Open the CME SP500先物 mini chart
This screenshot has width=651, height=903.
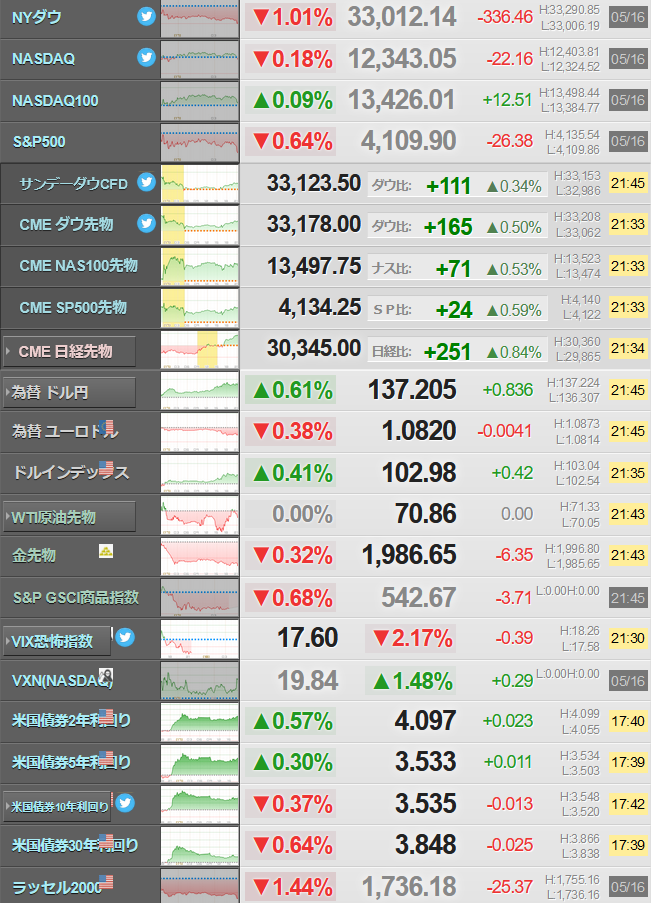pyautogui.click(x=199, y=308)
